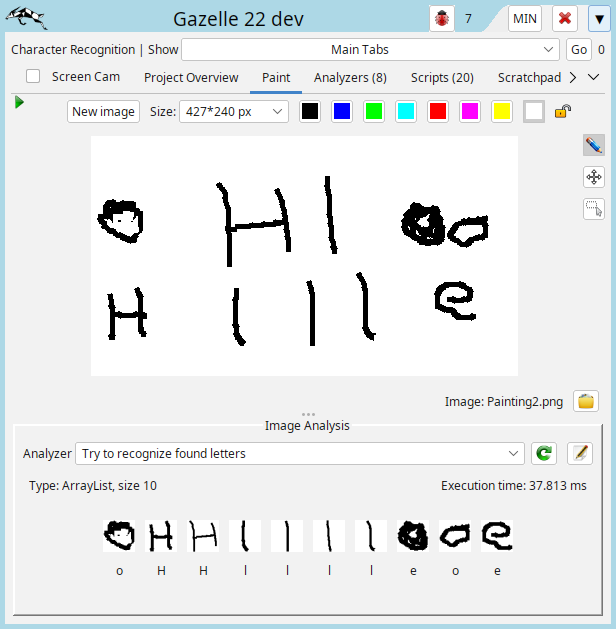Select the move/pan tool

pos(594,177)
